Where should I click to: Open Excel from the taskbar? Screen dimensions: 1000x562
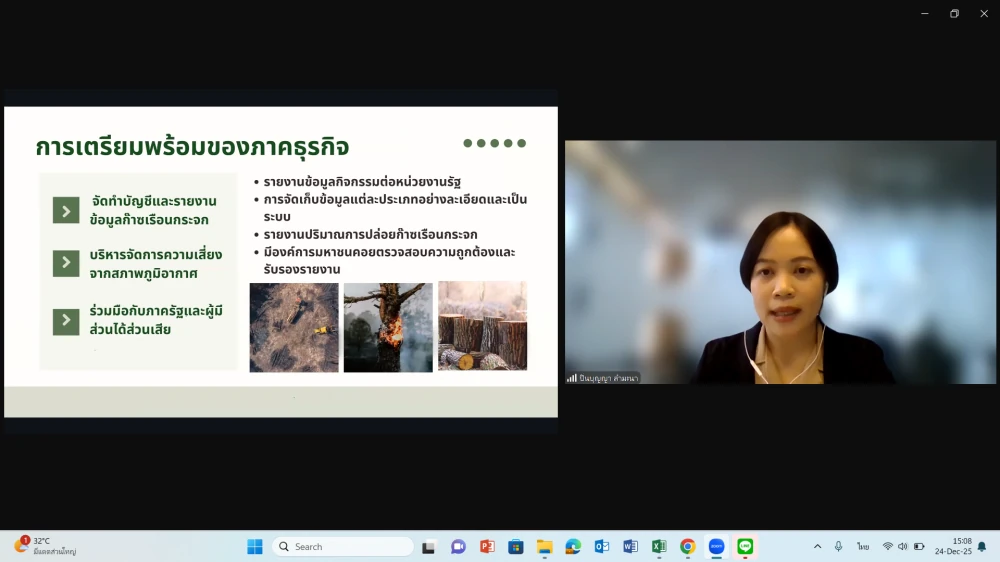[659, 547]
